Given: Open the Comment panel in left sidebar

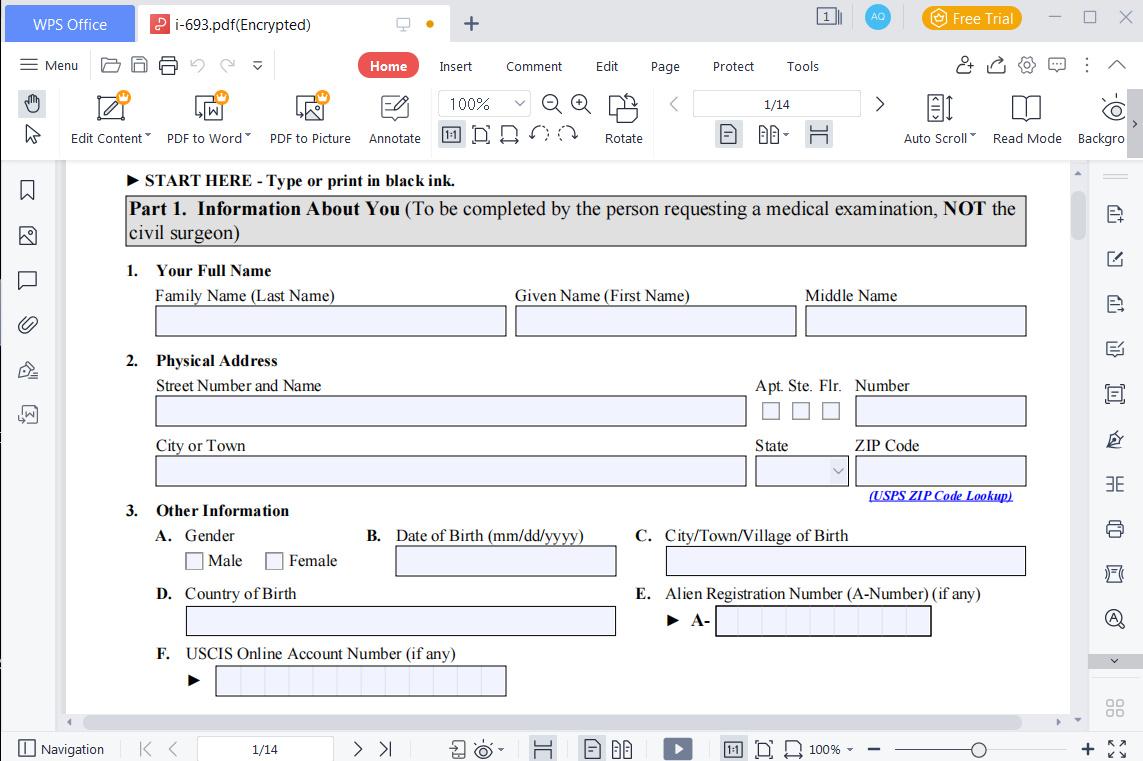Looking at the screenshot, I should click(x=27, y=280).
